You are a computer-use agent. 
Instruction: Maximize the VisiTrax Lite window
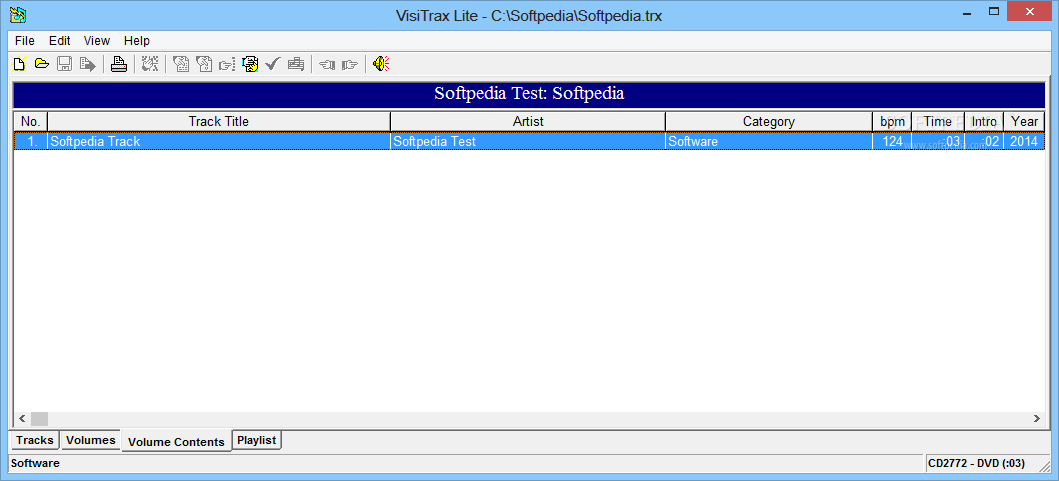click(x=993, y=11)
